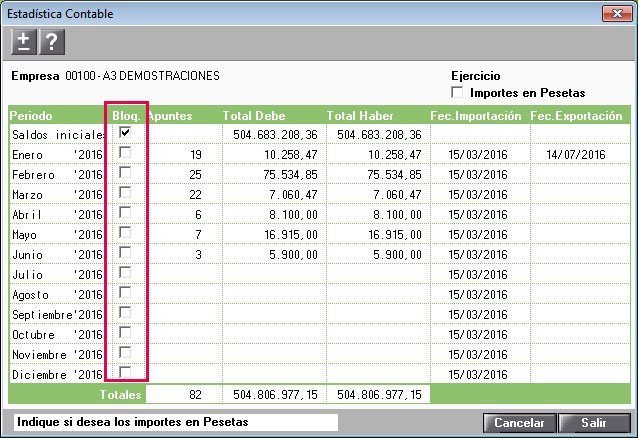Viewport: 638px width, 438px height.
Task: Check the Bloq. box for Noviembre 2016
Action: pos(125,353)
